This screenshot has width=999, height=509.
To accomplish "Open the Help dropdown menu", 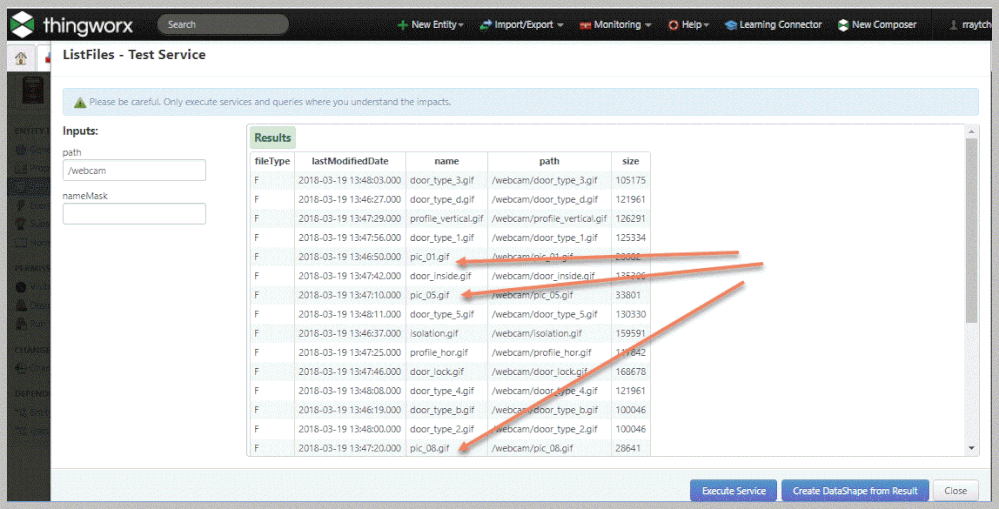I will (x=695, y=25).
